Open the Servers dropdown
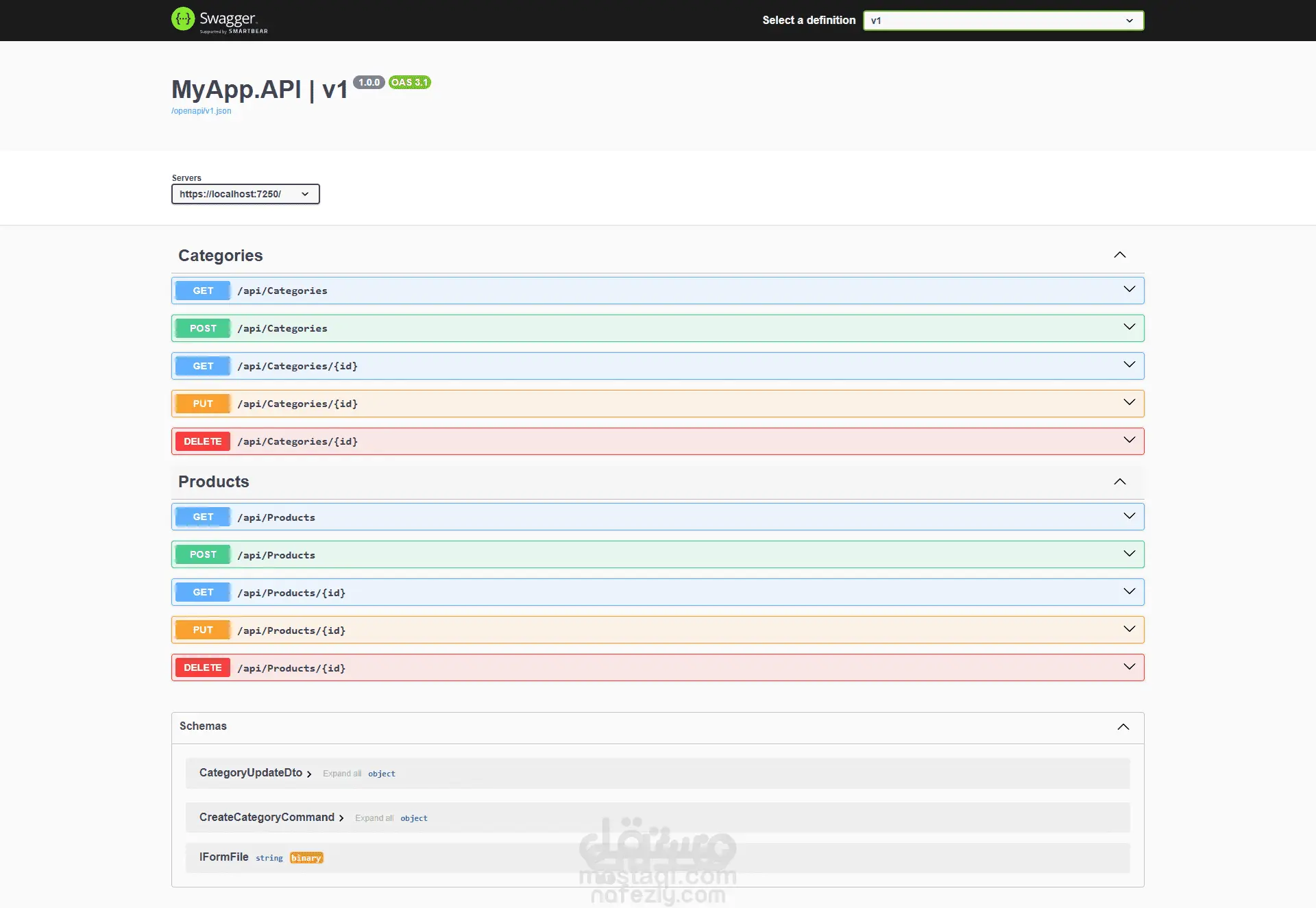Screen dimensions: 1316x908 point(245,194)
